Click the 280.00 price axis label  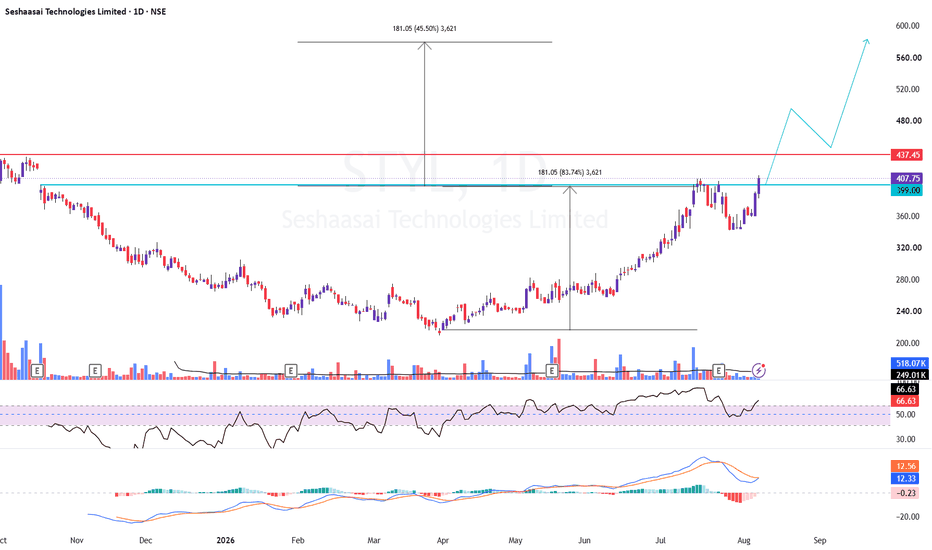click(908, 280)
